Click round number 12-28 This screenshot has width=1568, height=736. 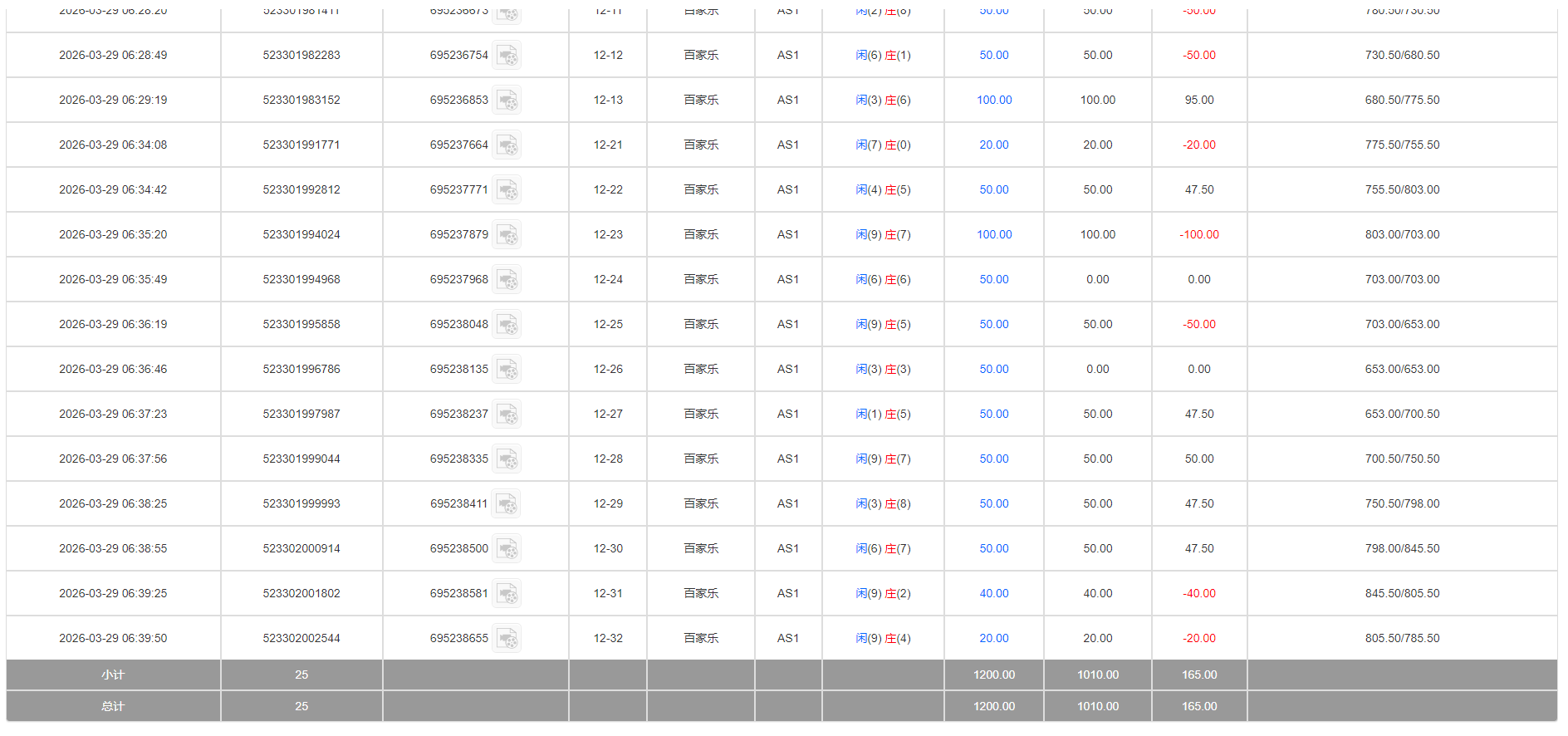(608, 459)
